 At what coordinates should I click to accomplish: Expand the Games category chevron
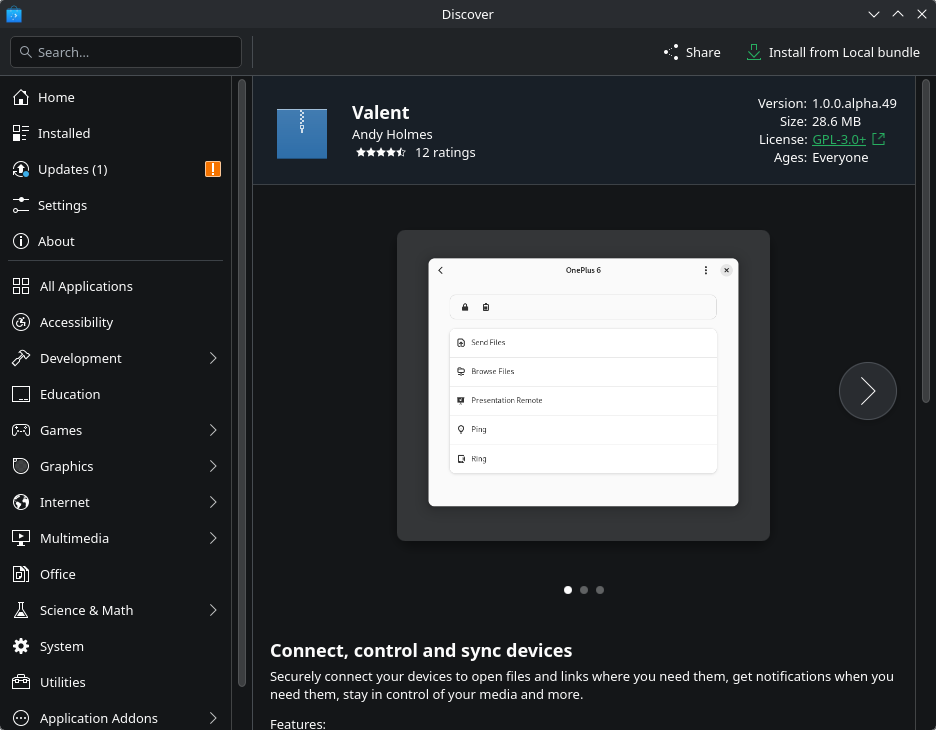[x=213, y=430]
